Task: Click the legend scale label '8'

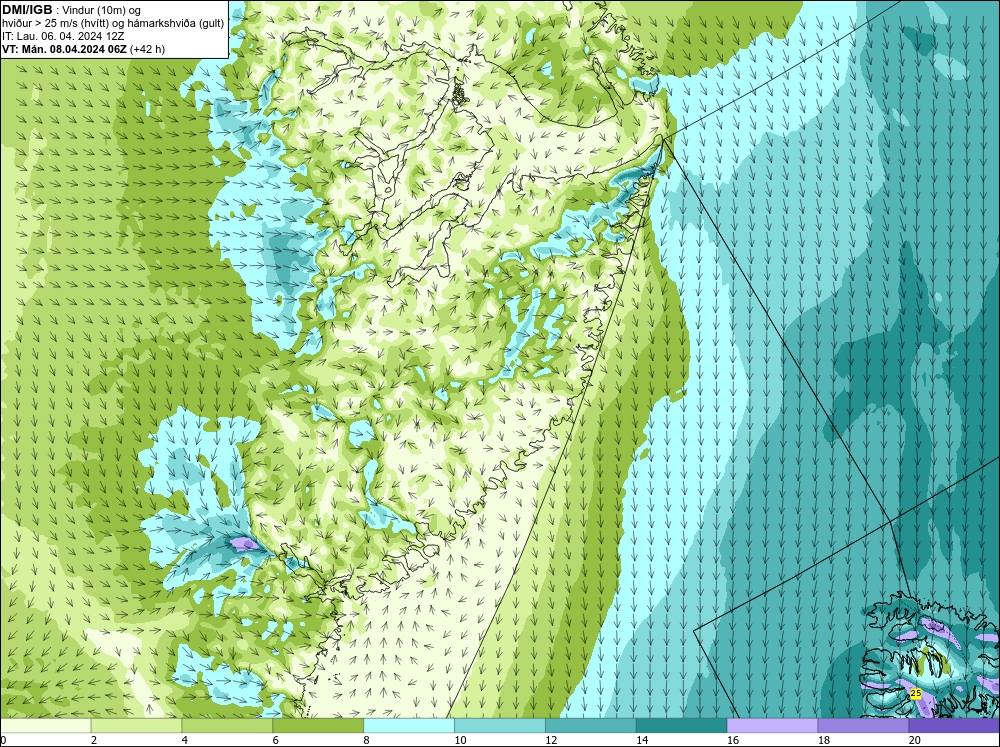Action: point(367,740)
